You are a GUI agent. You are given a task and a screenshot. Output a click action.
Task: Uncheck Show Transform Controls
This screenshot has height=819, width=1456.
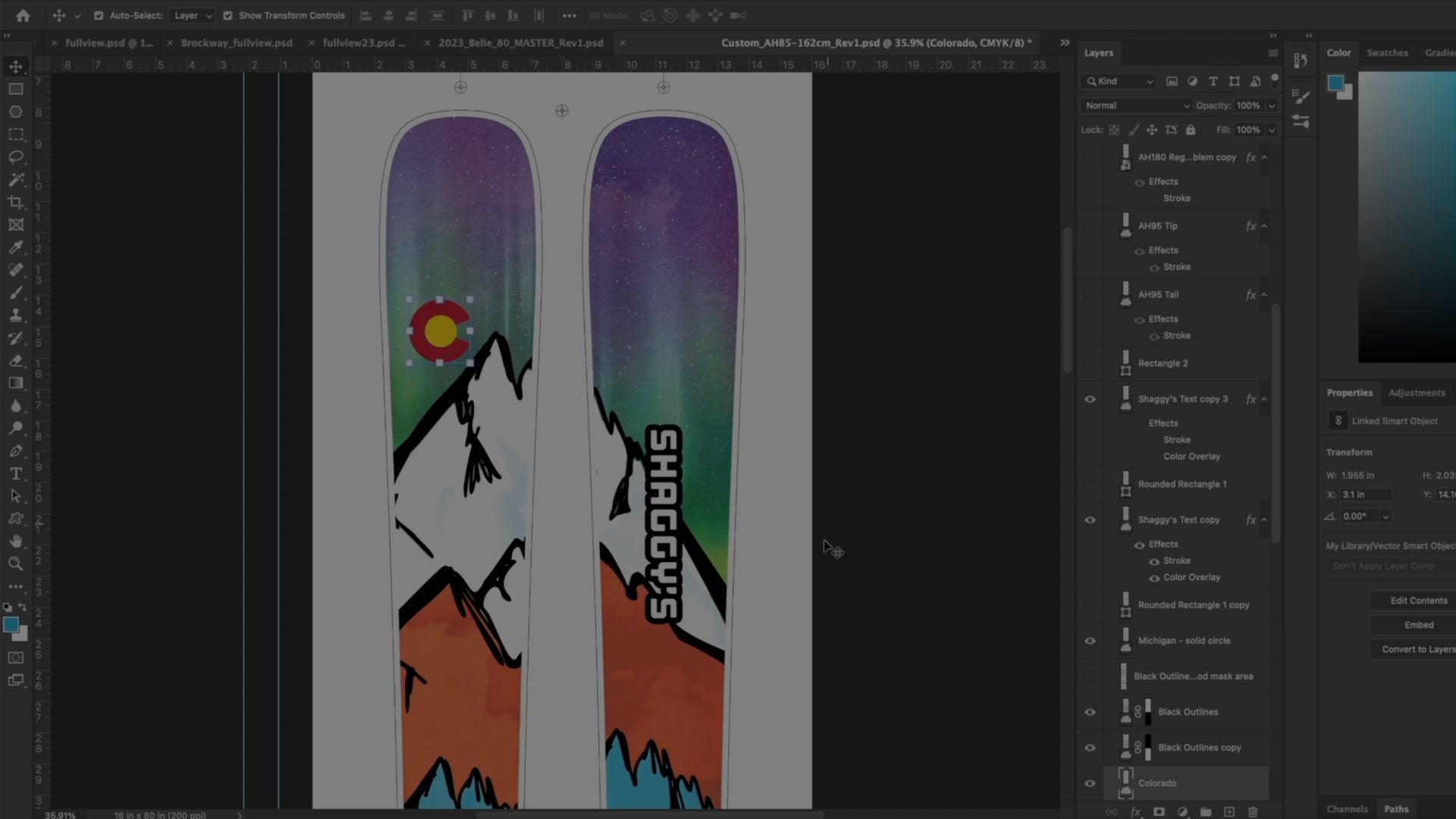pos(227,15)
